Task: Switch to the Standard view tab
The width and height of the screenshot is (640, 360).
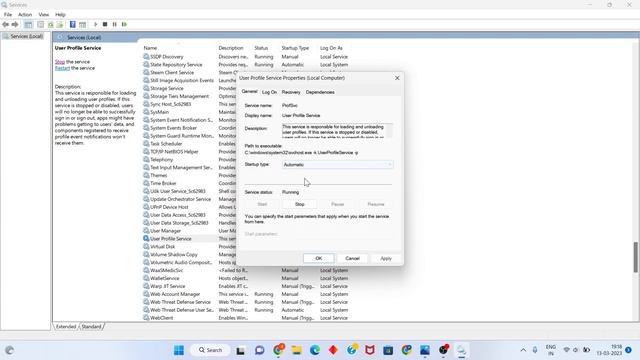Action: (x=91, y=327)
